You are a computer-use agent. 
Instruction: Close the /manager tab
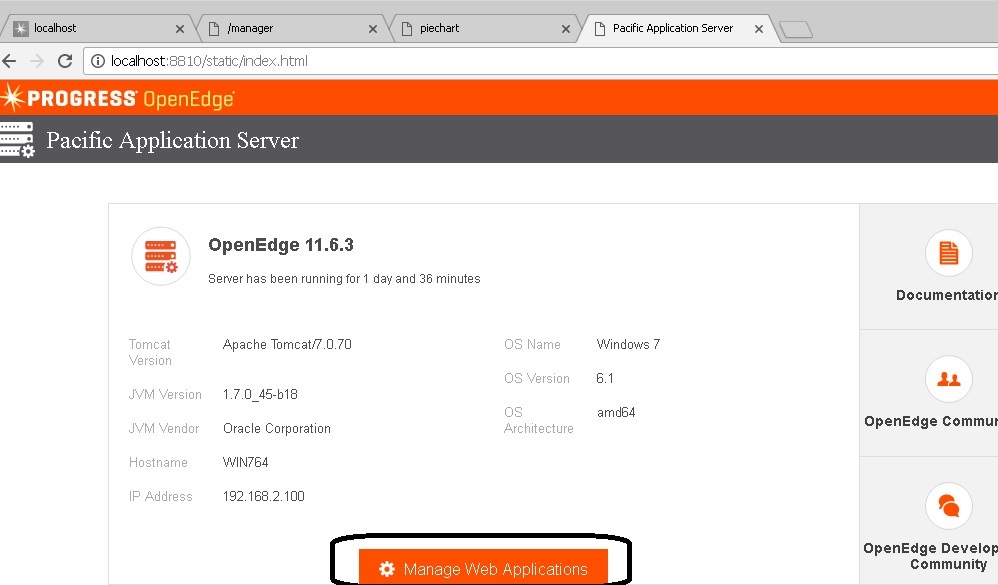pyautogui.click(x=373, y=29)
